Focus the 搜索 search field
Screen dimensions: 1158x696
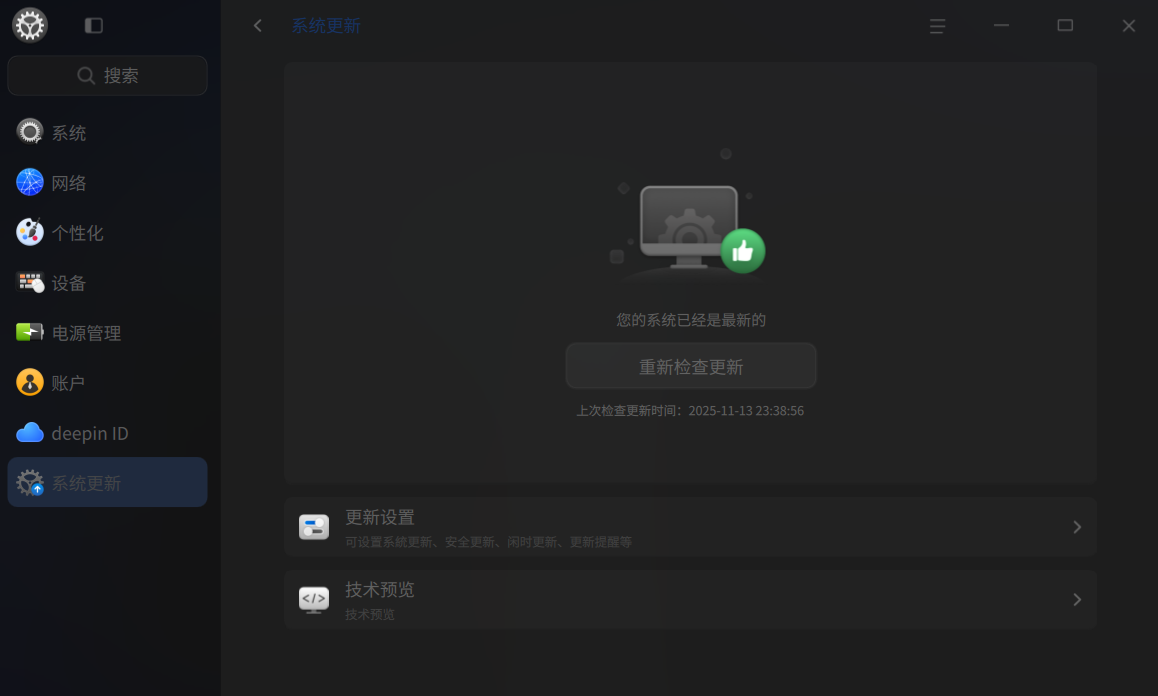point(107,75)
